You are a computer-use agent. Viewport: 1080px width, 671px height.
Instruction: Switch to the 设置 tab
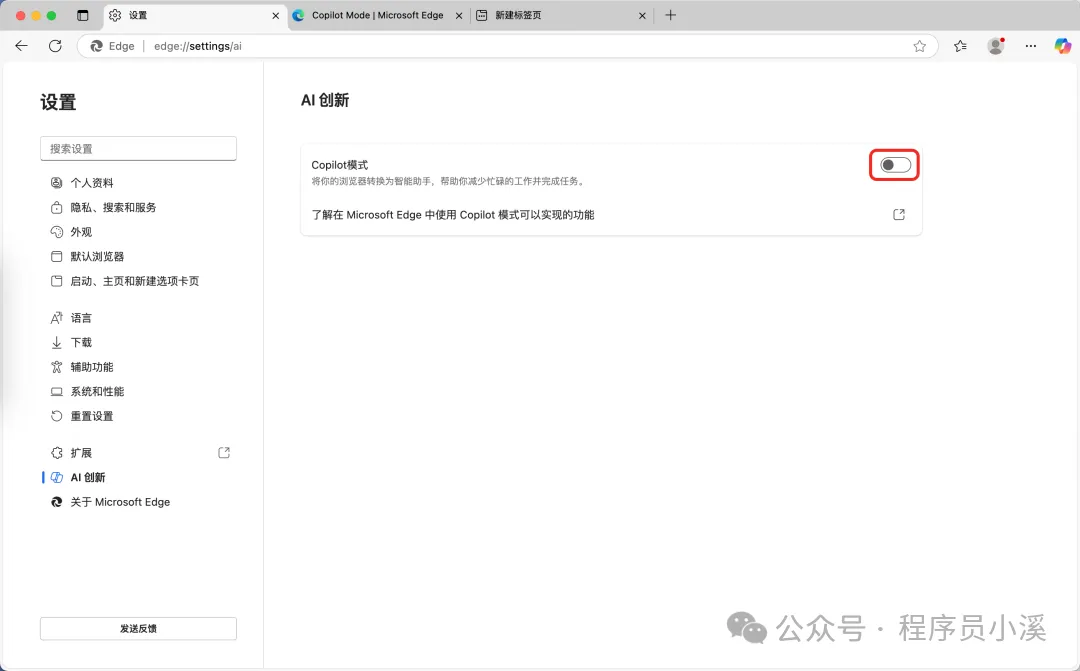point(195,15)
